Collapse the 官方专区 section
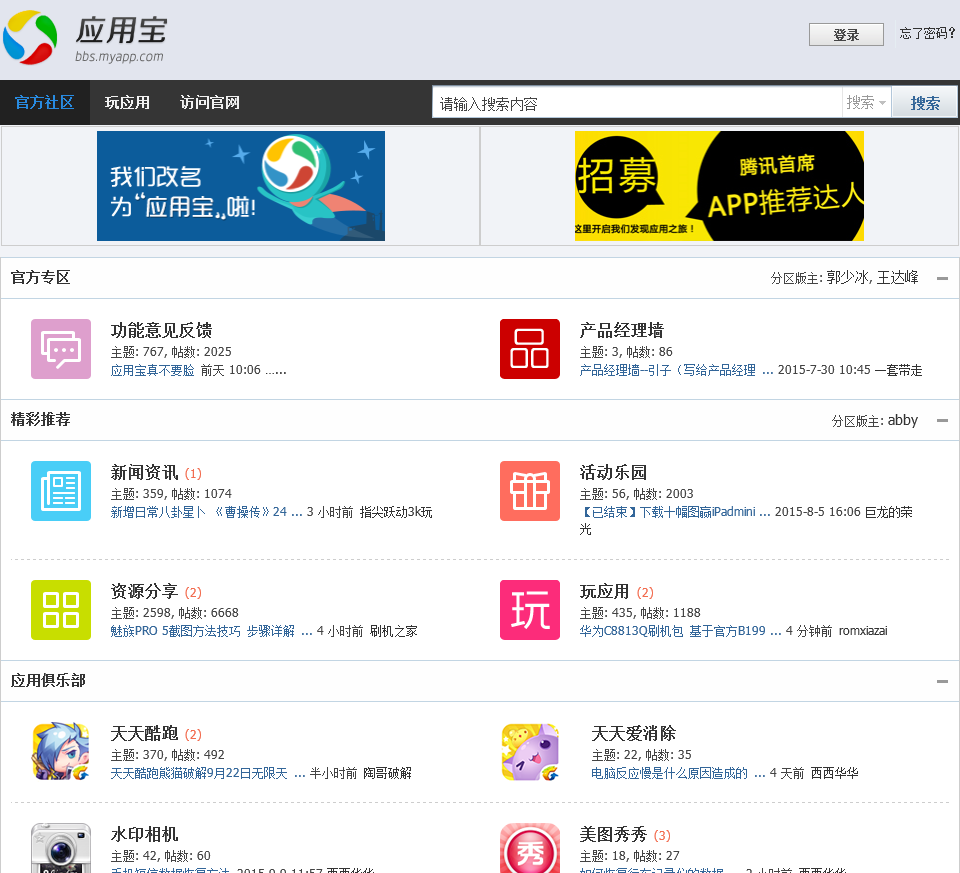 click(942, 279)
